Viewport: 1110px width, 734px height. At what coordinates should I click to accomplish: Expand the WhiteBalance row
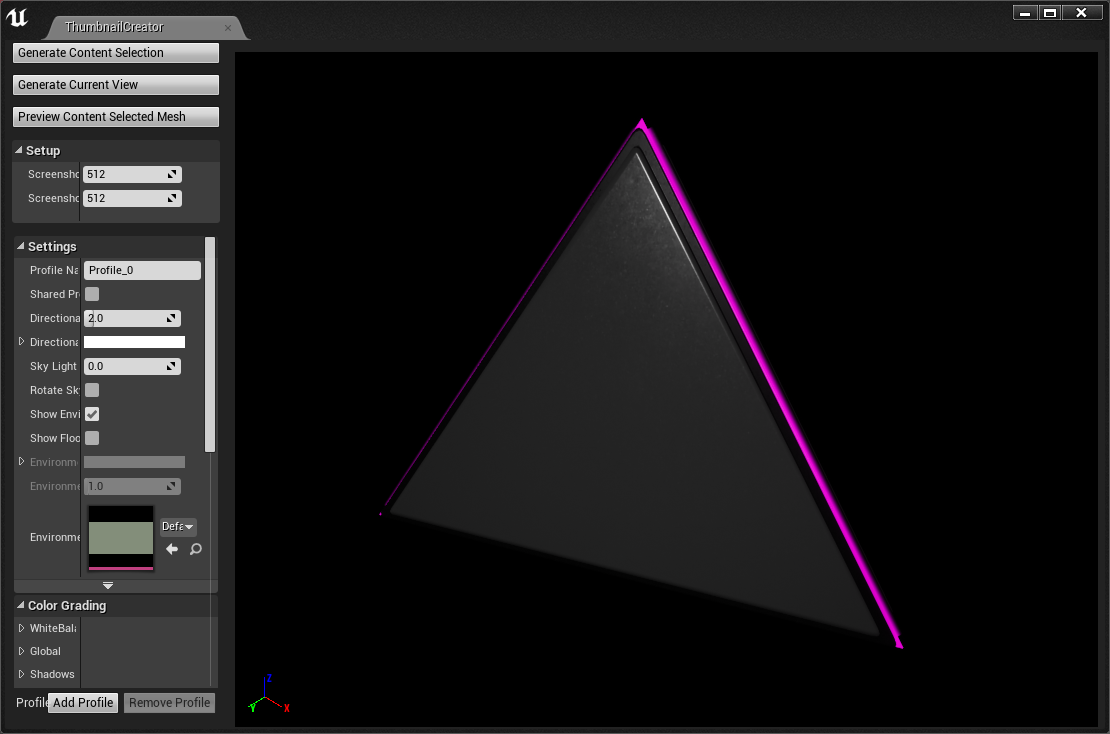(21, 628)
